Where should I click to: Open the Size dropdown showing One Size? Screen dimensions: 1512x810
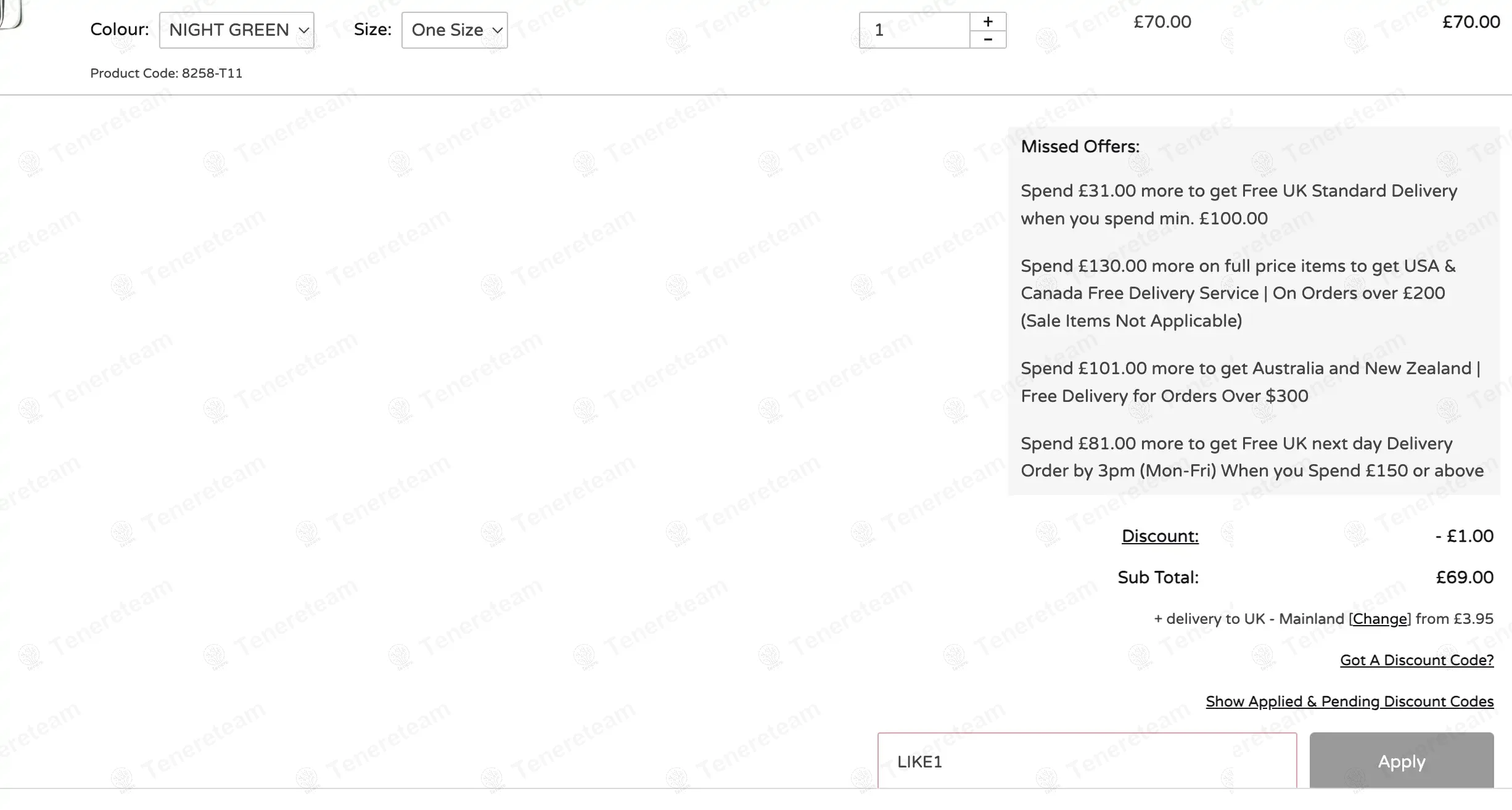click(454, 30)
